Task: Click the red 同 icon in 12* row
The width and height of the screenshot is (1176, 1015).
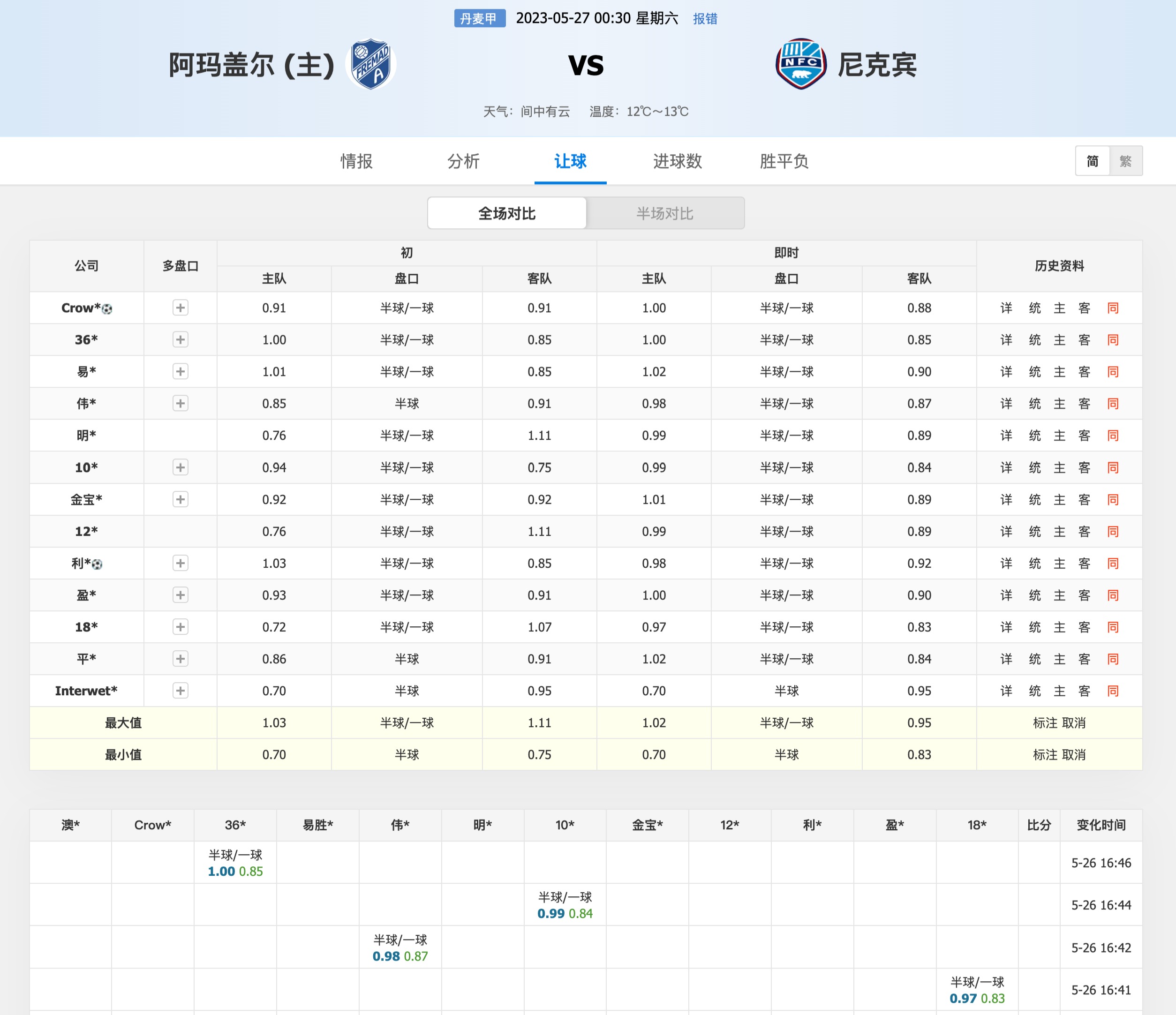Action: tap(1112, 531)
